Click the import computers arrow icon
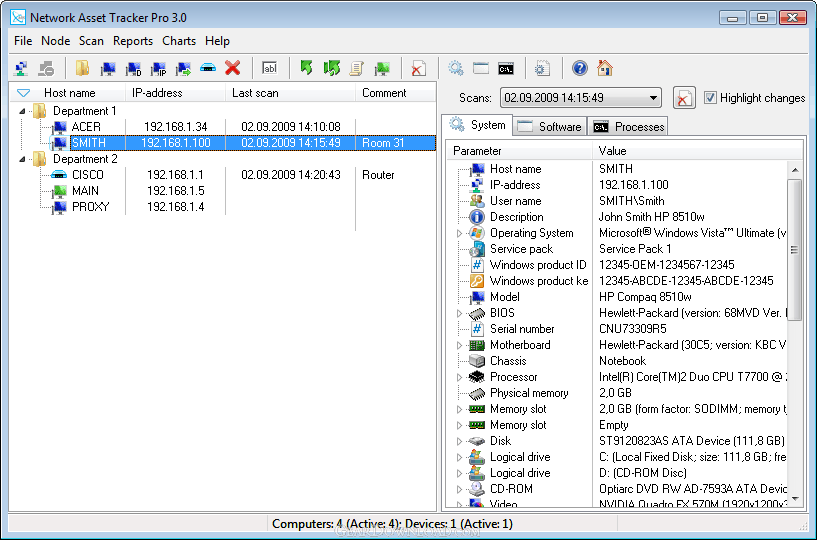This screenshot has width=817, height=540. (183, 68)
